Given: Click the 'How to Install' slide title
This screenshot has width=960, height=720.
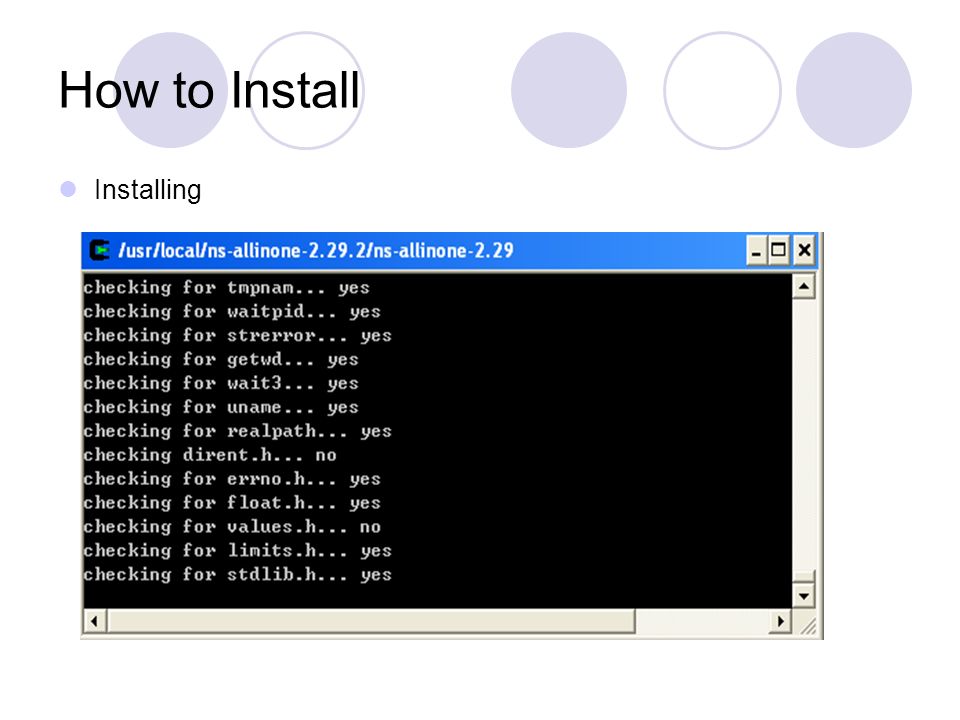Looking at the screenshot, I should pyautogui.click(x=209, y=90).
